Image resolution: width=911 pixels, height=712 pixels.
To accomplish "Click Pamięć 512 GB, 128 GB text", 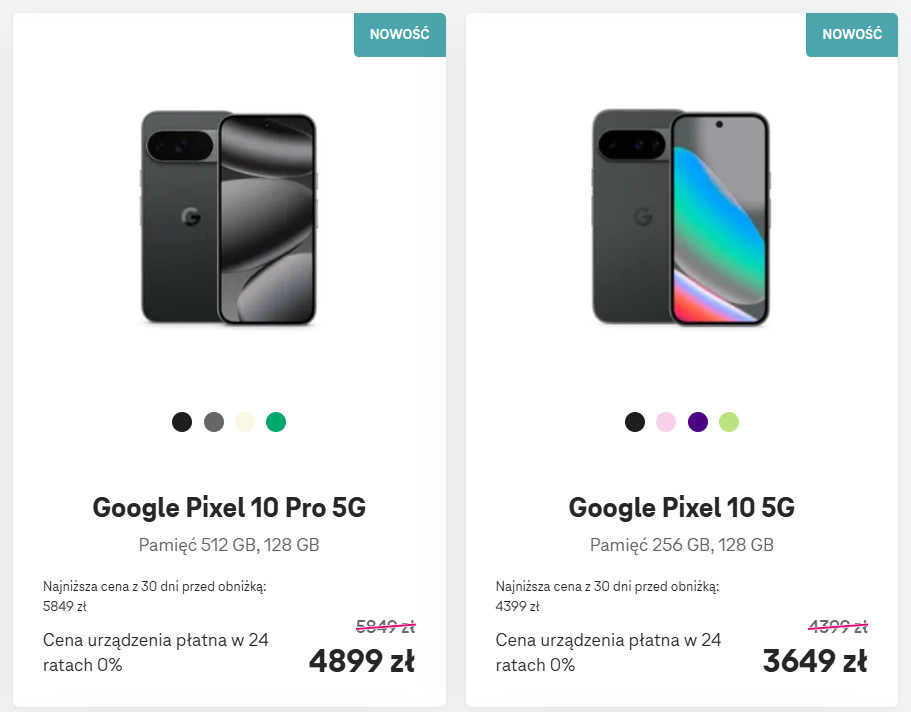I will [x=229, y=545].
